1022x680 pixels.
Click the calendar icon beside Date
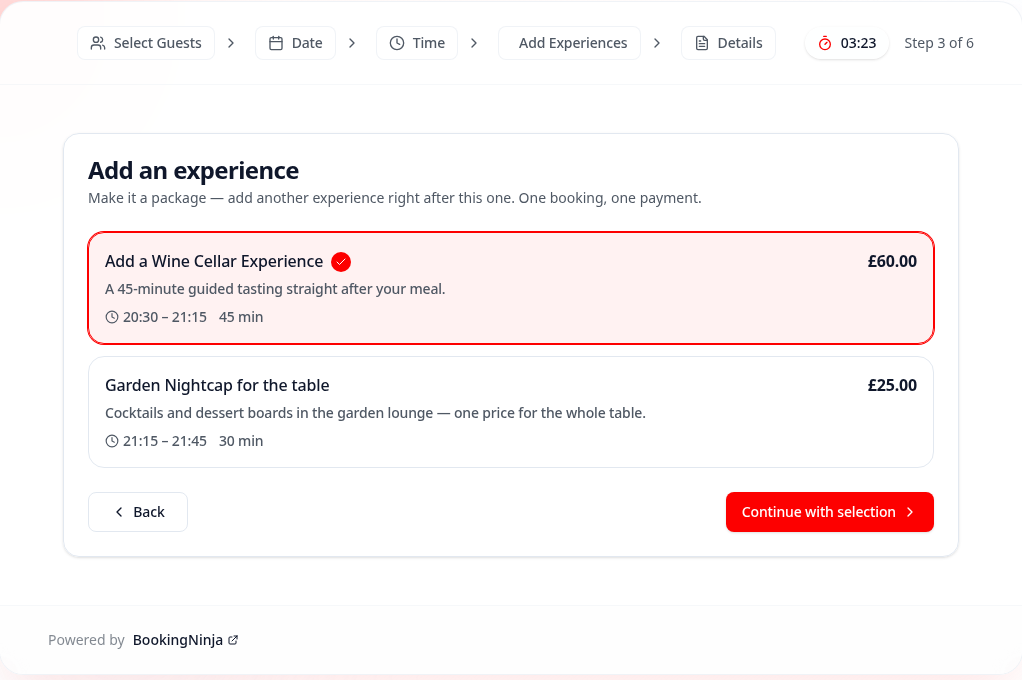tap(276, 43)
